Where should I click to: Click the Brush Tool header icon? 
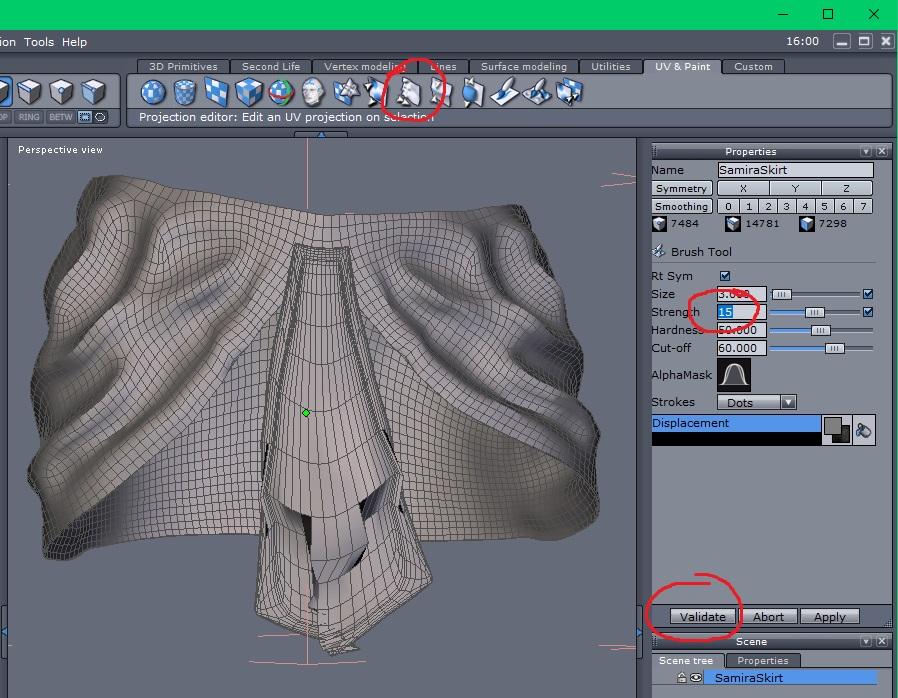click(659, 251)
